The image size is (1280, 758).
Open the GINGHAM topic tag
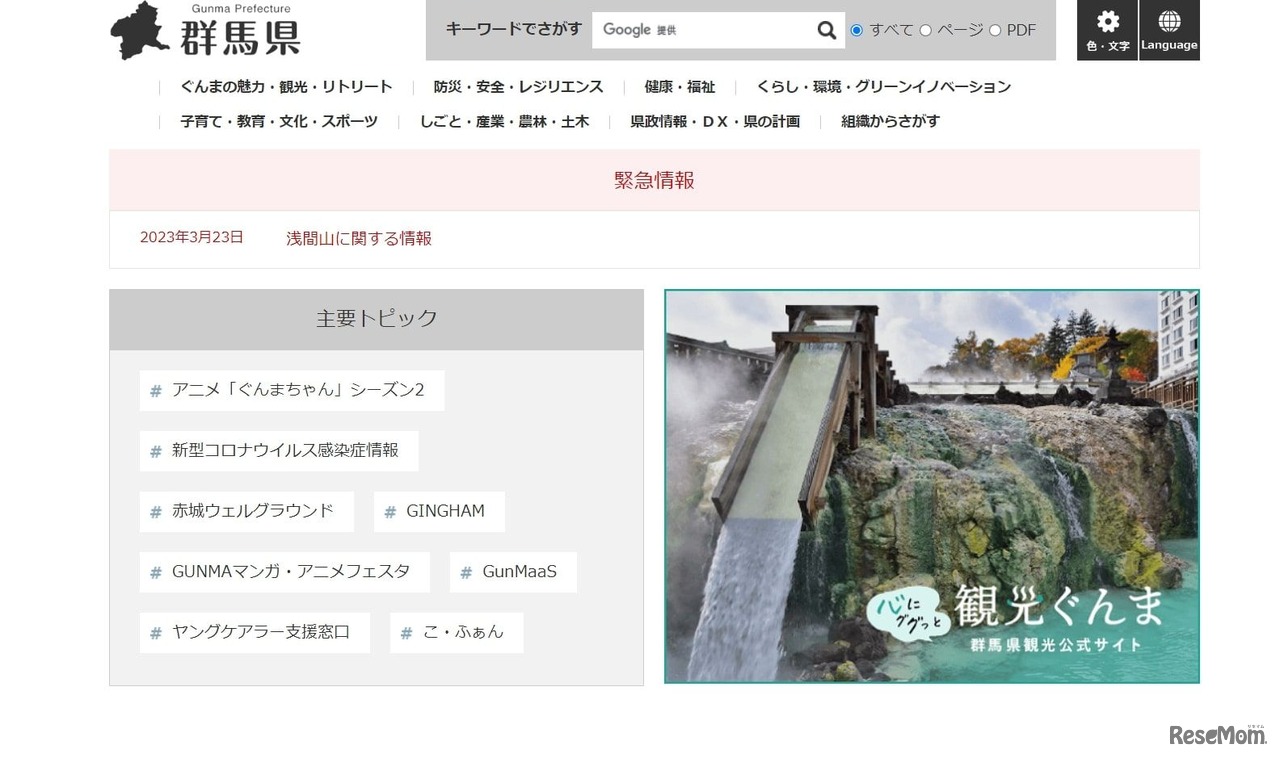pyautogui.click(x=439, y=511)
